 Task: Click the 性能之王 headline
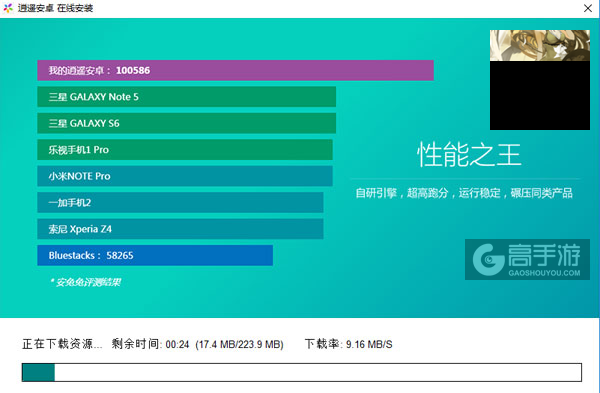click(x=469, y=155)
